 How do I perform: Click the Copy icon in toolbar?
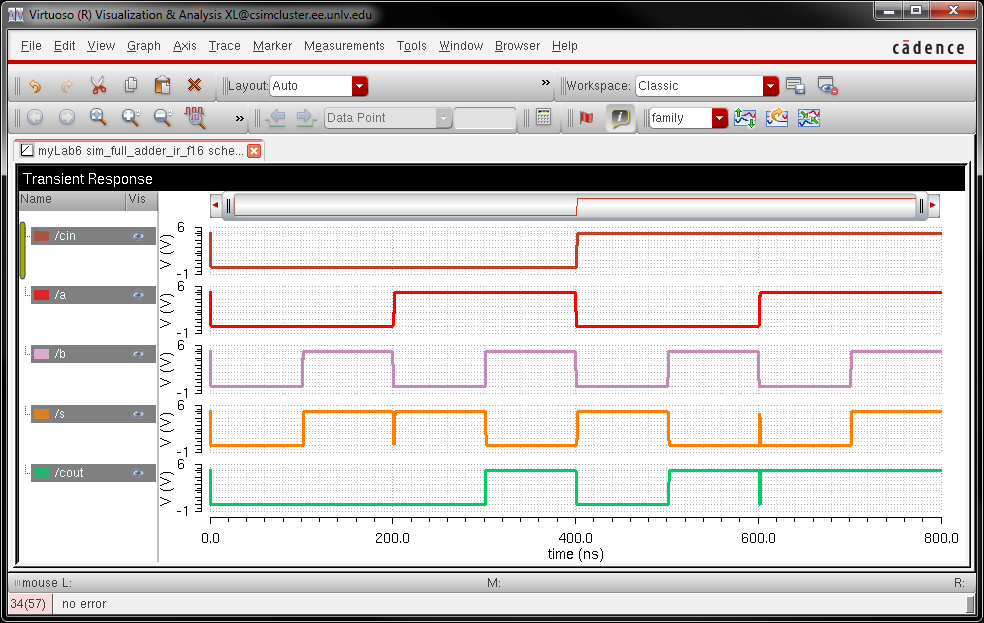point(130,86)
